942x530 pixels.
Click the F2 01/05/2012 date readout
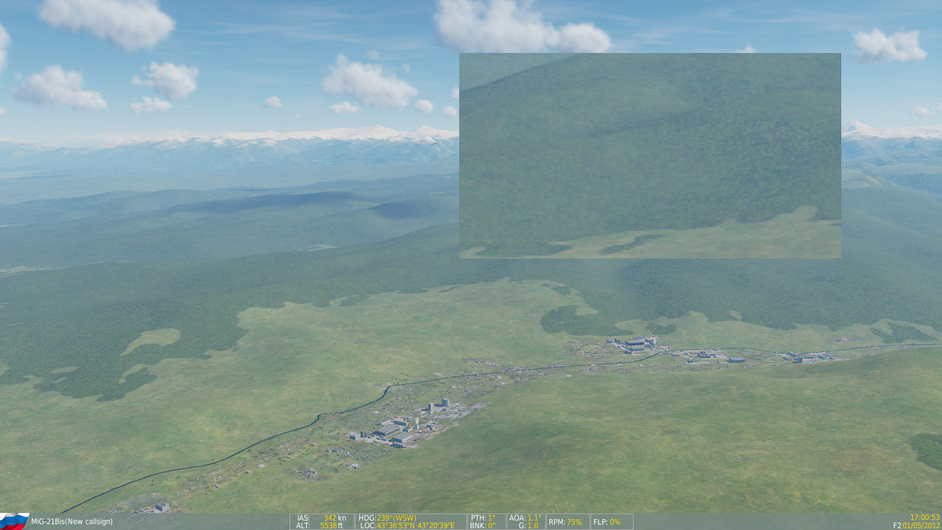pyautogui.click(x=917, y=526)
